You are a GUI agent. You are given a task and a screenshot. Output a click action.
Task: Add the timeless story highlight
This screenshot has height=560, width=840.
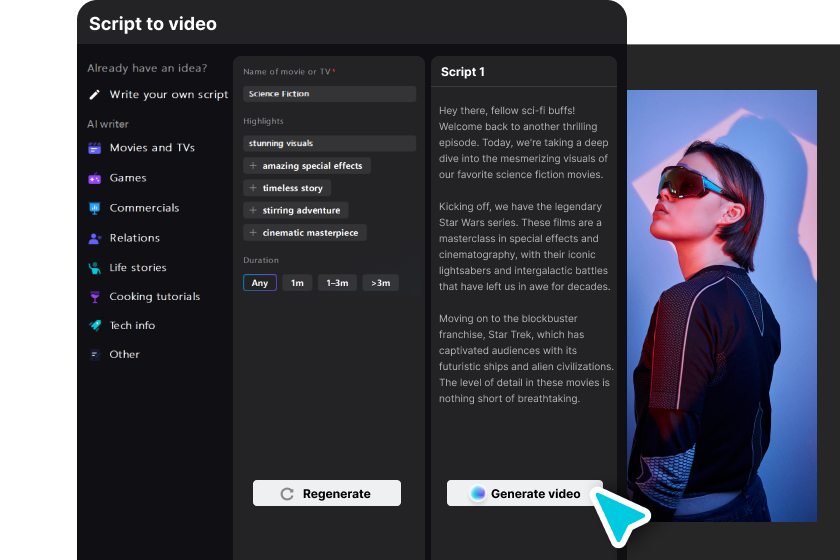287,188
